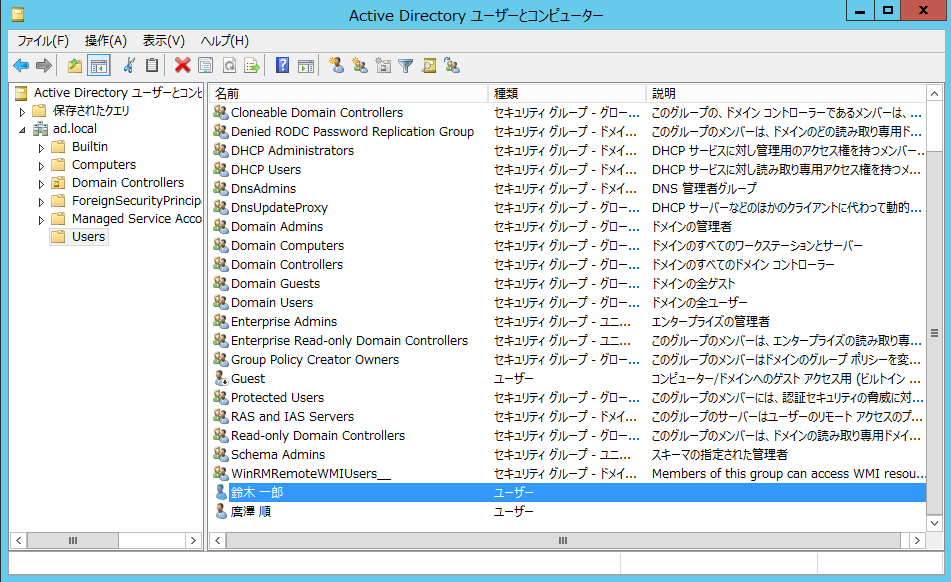This screenshot has width=951, height=582.
Task: Select the RAS and IAS Servers entry
Action: point(292,416)
